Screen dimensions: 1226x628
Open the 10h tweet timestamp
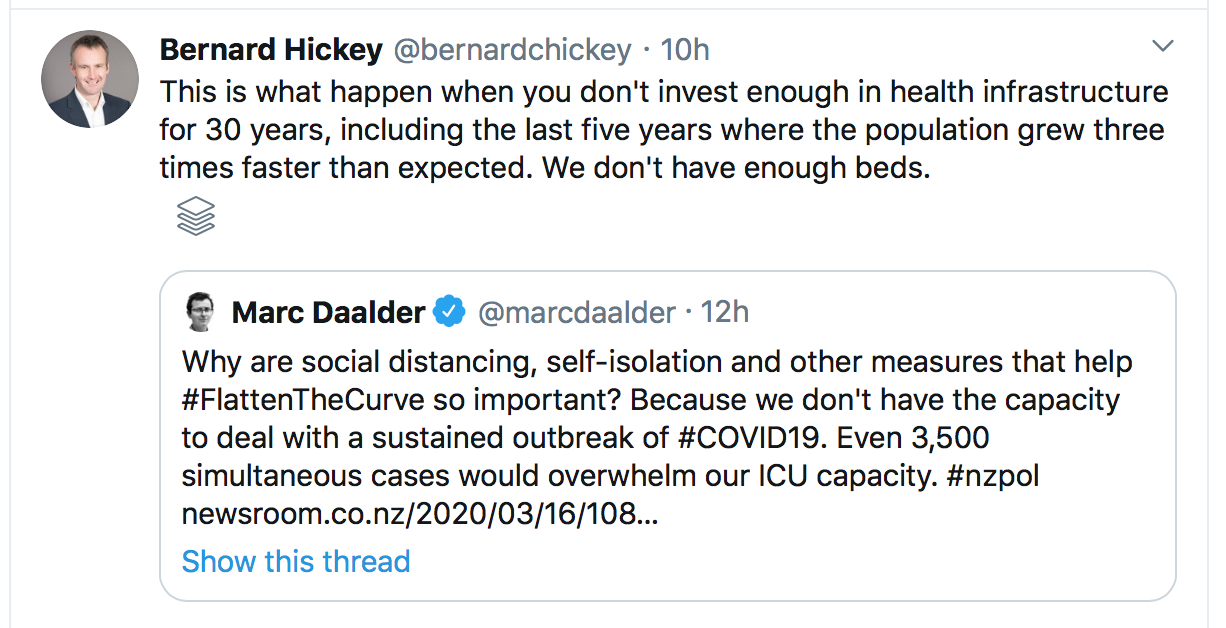686,49
